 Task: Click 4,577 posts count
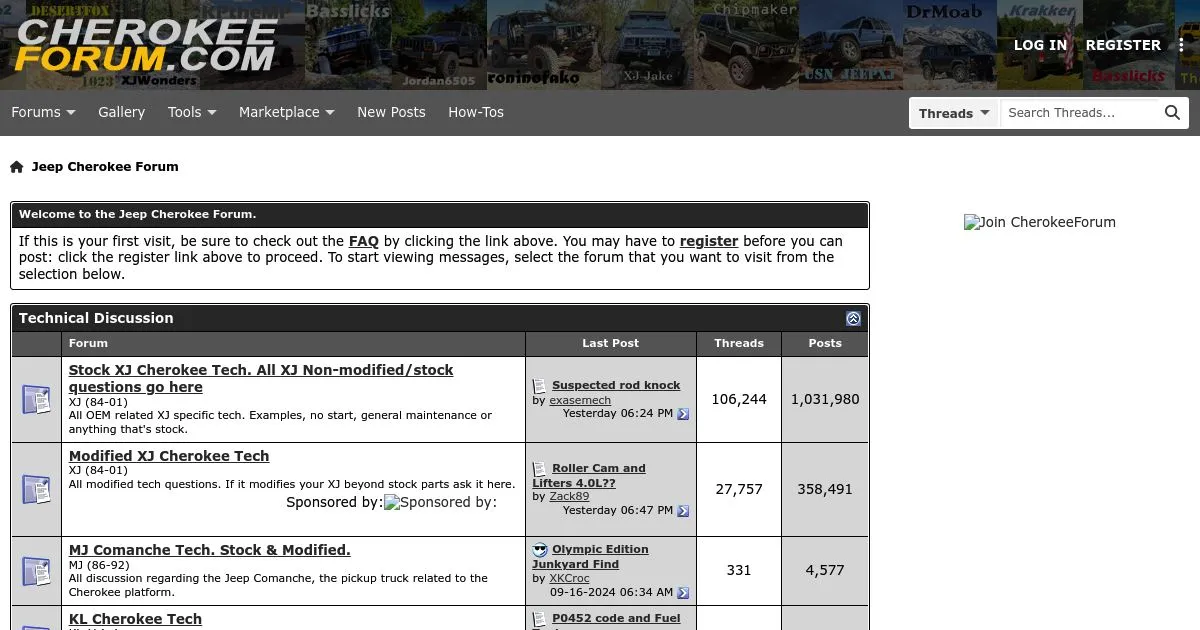pyautogui.click(x=825, y=570)
